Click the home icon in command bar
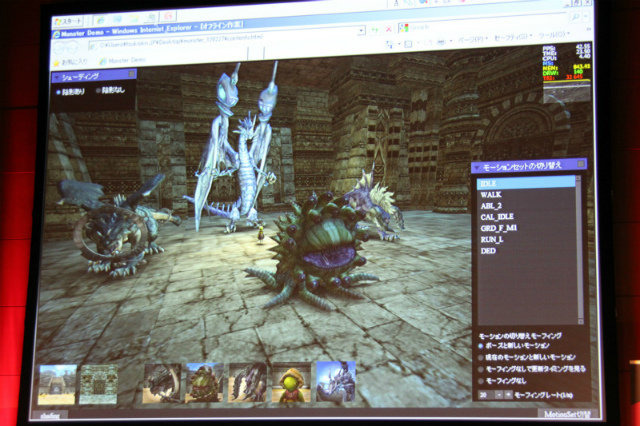The width and height of the screenshot is (640, 426). tap(390, 44)
